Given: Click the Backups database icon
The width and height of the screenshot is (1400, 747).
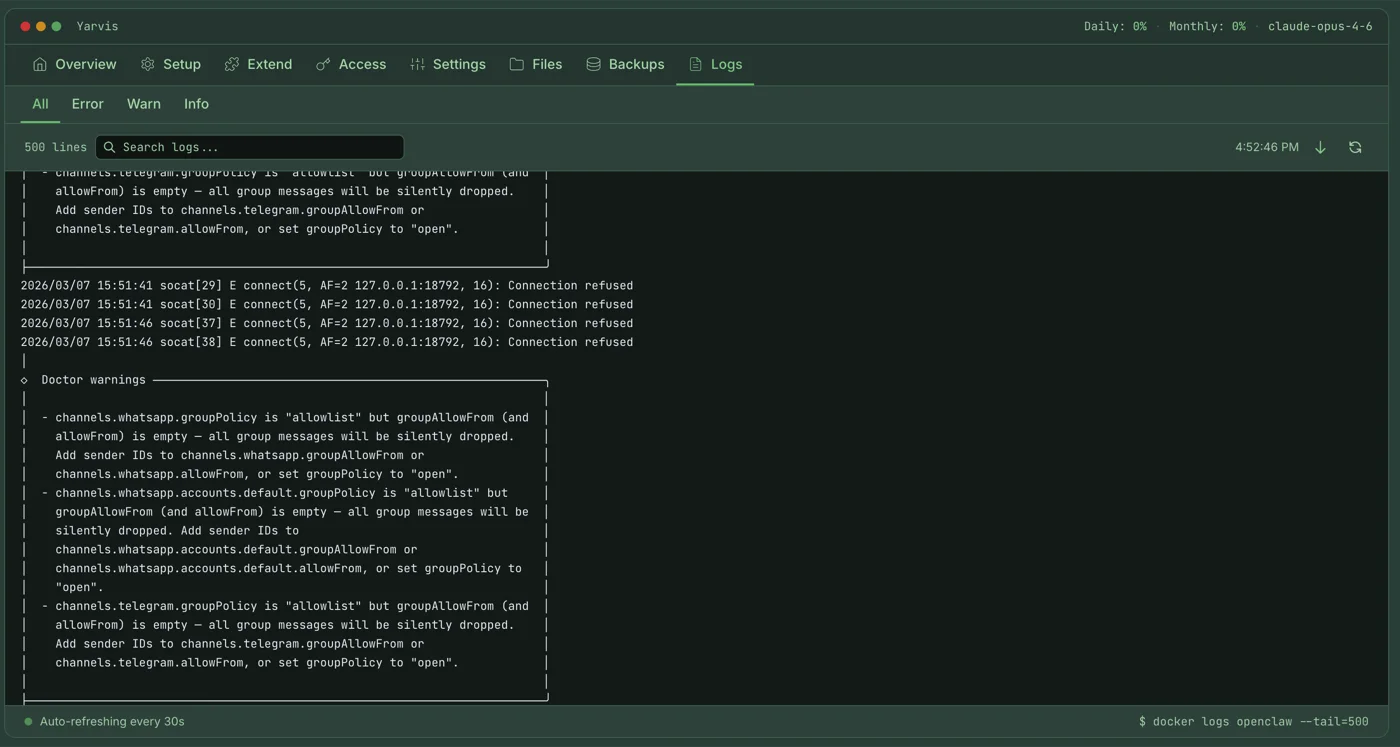Looking at the screenshot, I should [593, 64].
